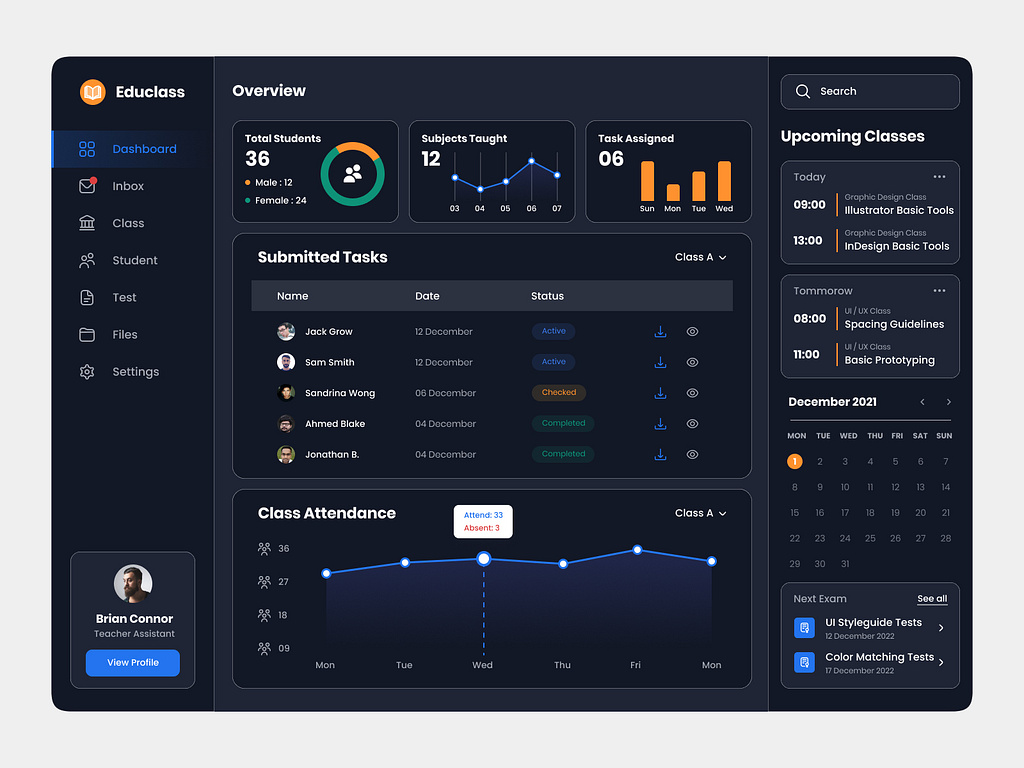This screenshot has height=768, width=1024.
Task: Toggle visibility of Sam Smith's submission
Action: [692, 362]
